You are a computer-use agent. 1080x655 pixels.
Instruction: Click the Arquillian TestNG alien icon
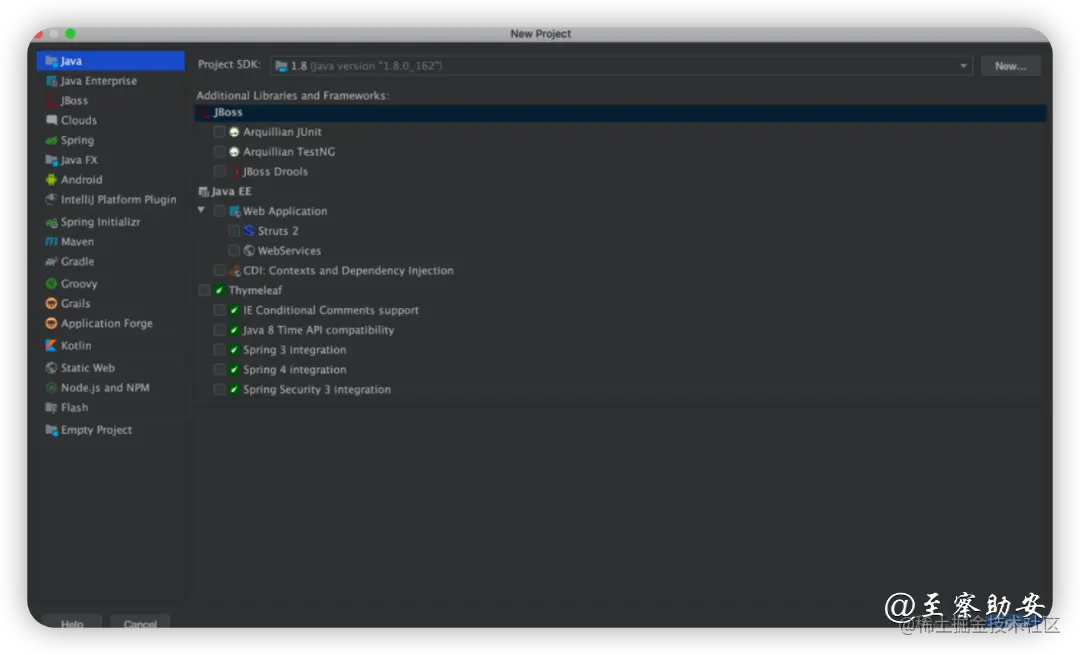(234, 152)
